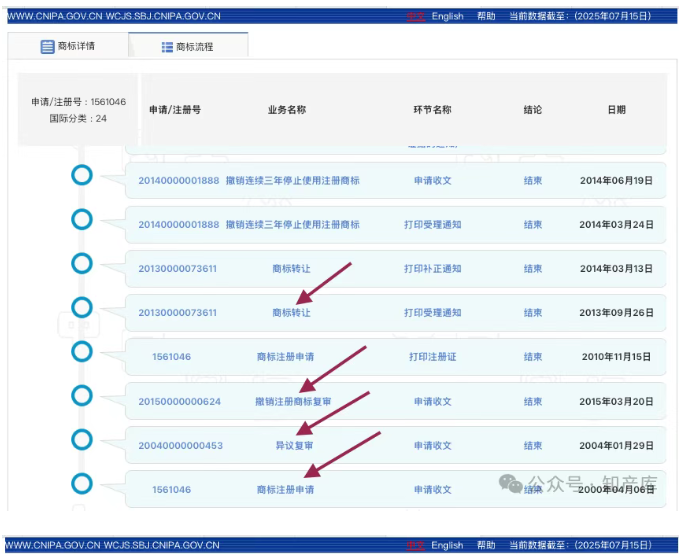The height and width of the screenshot is (554, 682).
Task: Click the WeChat logo near 公众号 text
Action: pyautogui.click(x=512, y=483)
